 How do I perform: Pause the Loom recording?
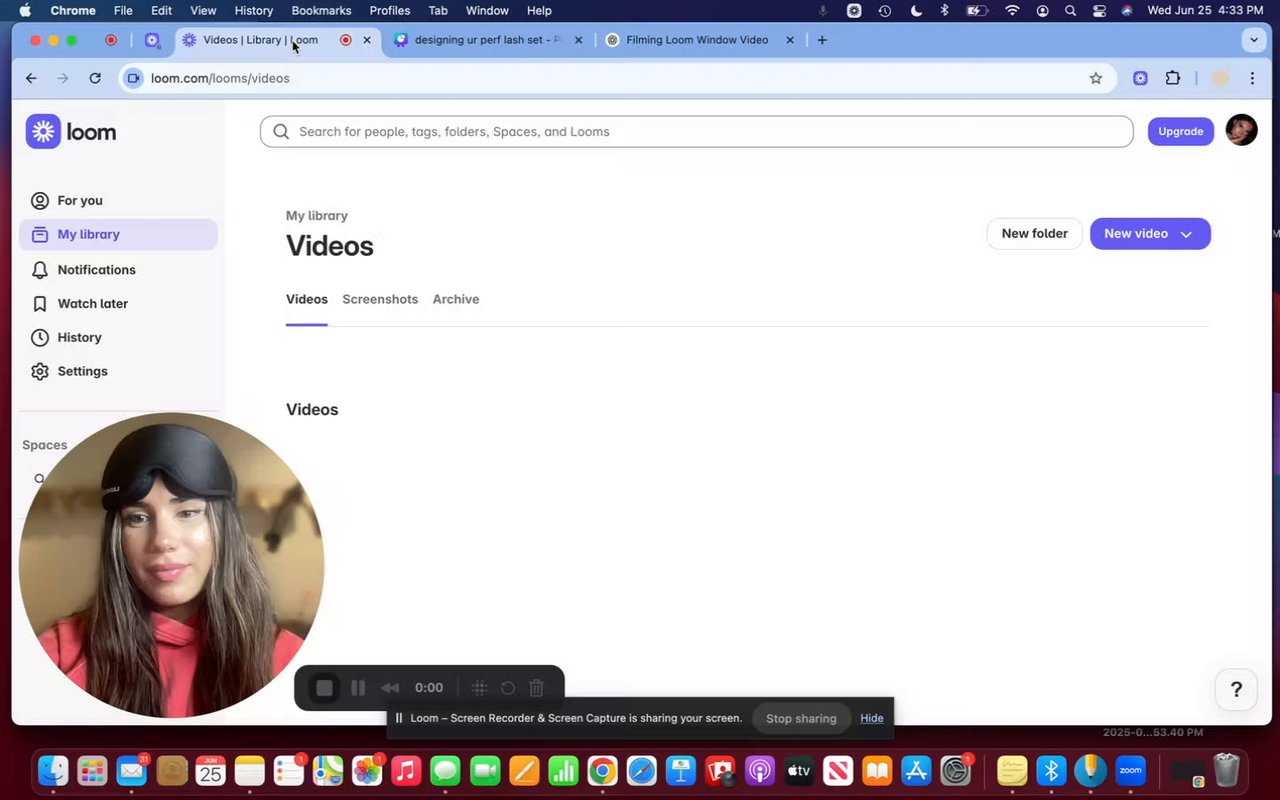358,688
